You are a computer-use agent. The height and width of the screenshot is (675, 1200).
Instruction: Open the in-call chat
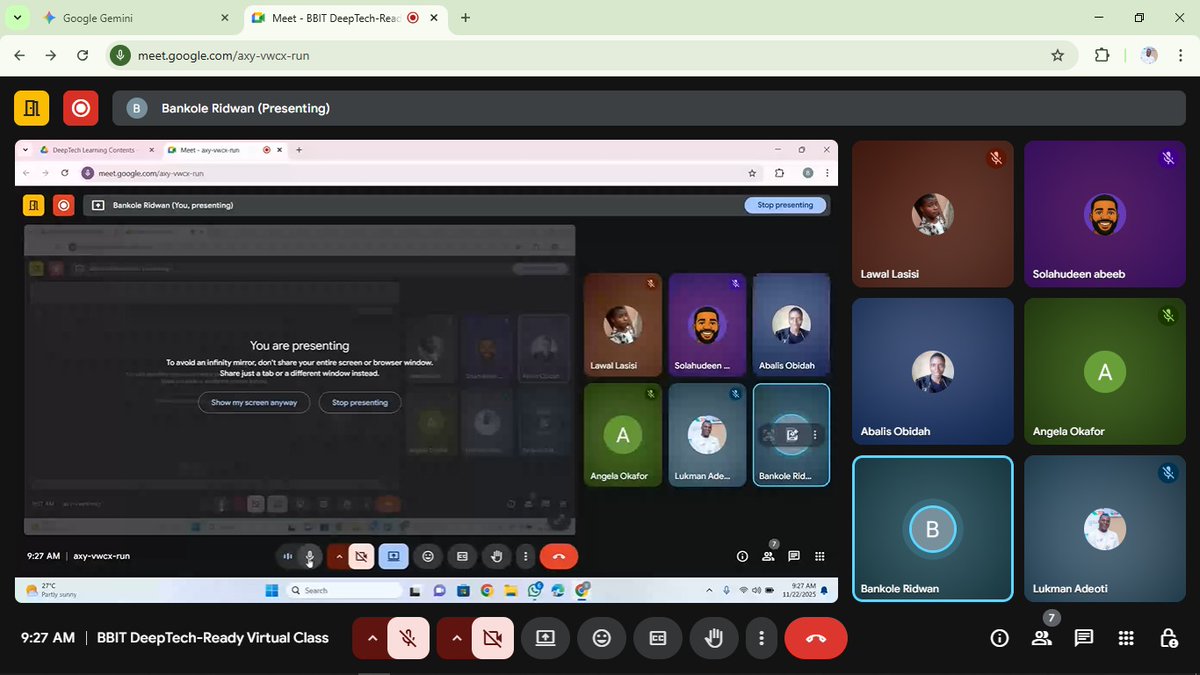[1083, 637]
